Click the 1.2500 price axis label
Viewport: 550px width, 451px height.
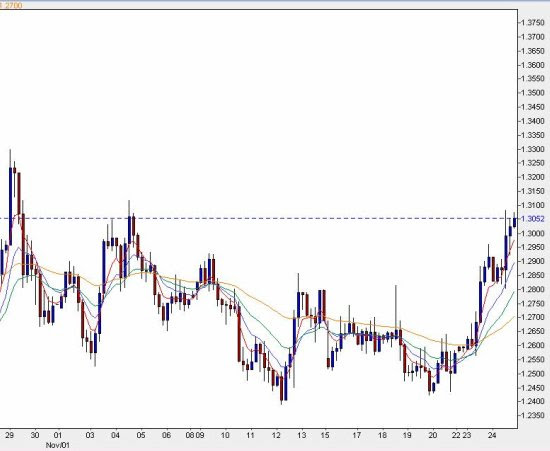(x=533, y=373)
